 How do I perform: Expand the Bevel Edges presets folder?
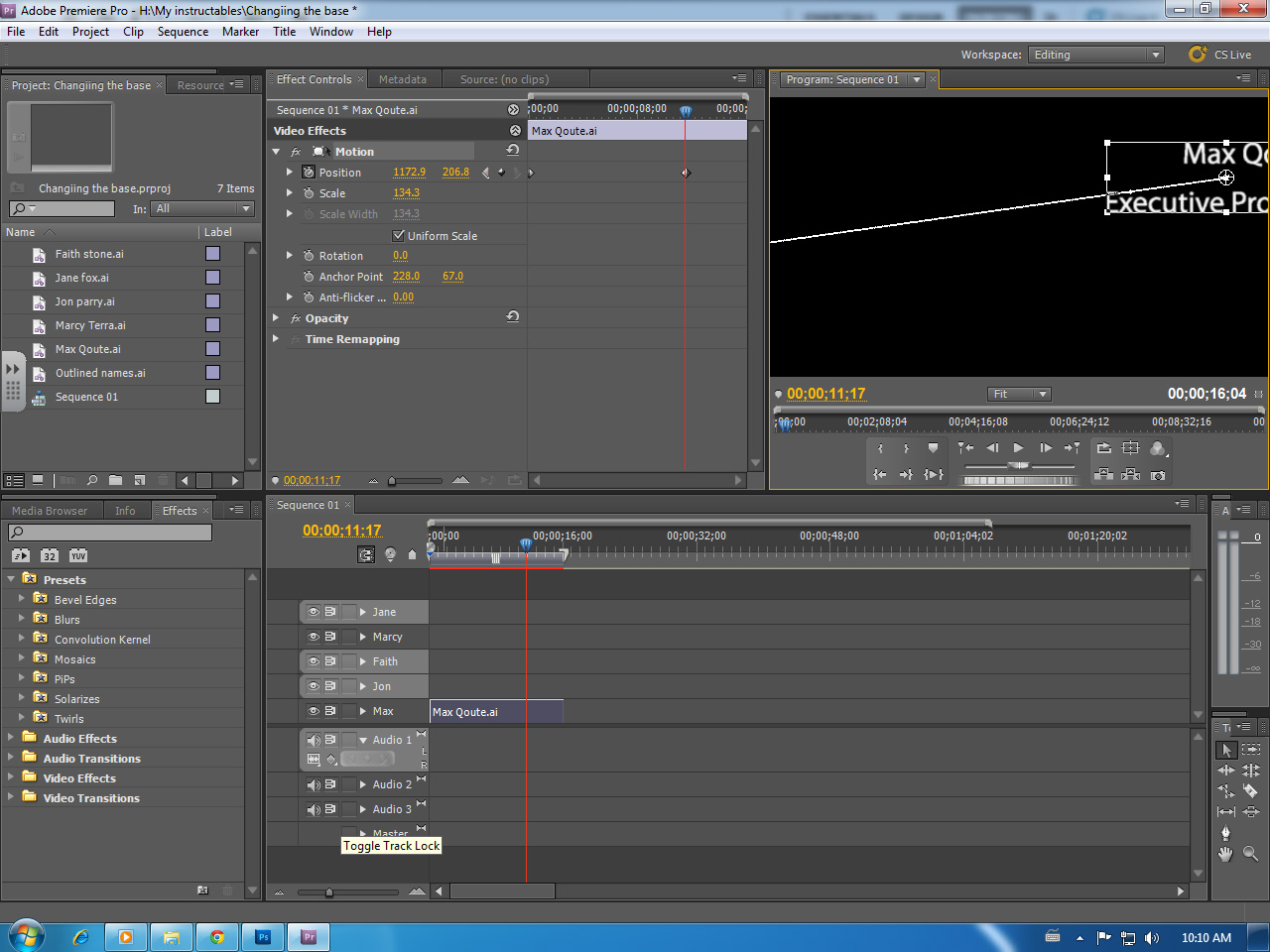pos(21,599)
